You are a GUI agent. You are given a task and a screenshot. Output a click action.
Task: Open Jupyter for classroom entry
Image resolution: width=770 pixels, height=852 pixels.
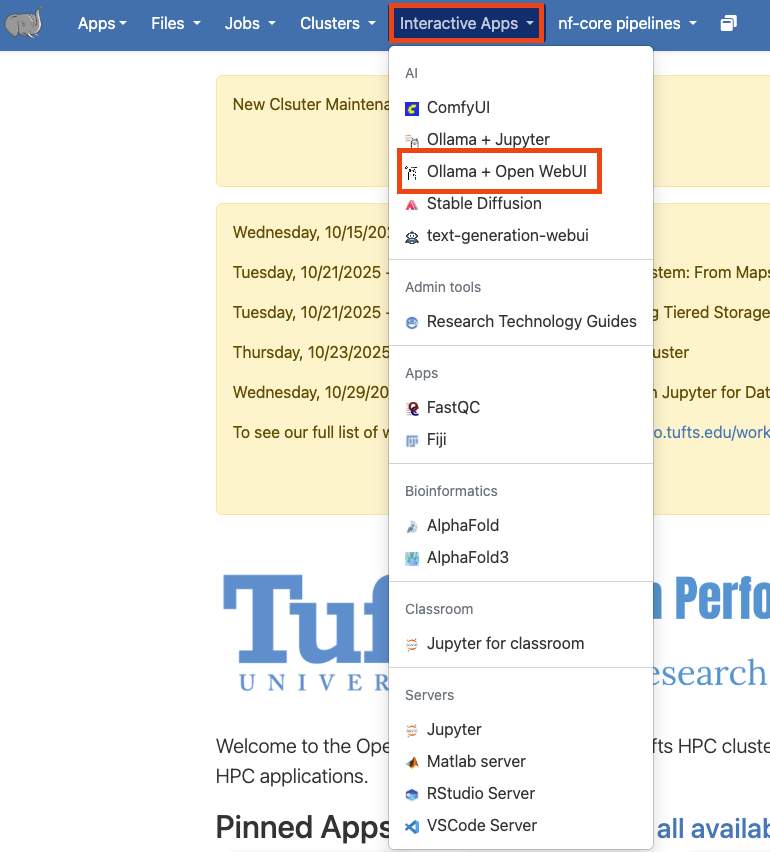[521, 643]
